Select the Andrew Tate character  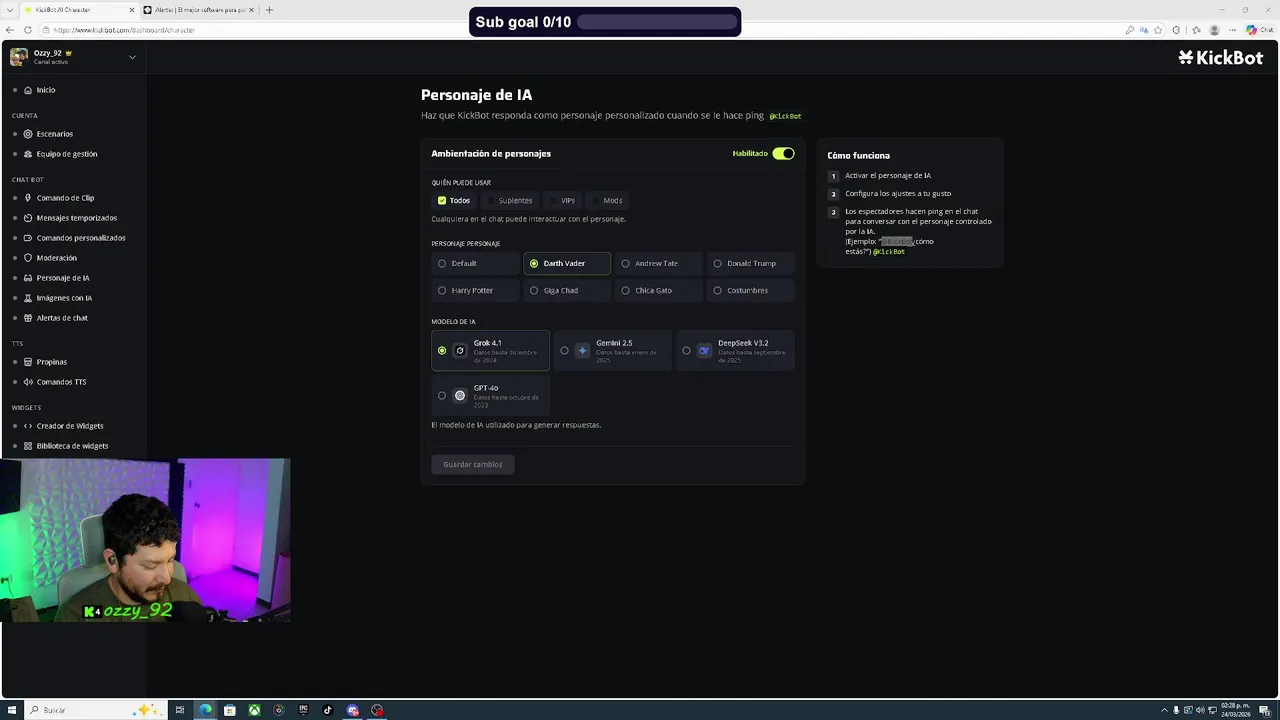click(659, 263)
